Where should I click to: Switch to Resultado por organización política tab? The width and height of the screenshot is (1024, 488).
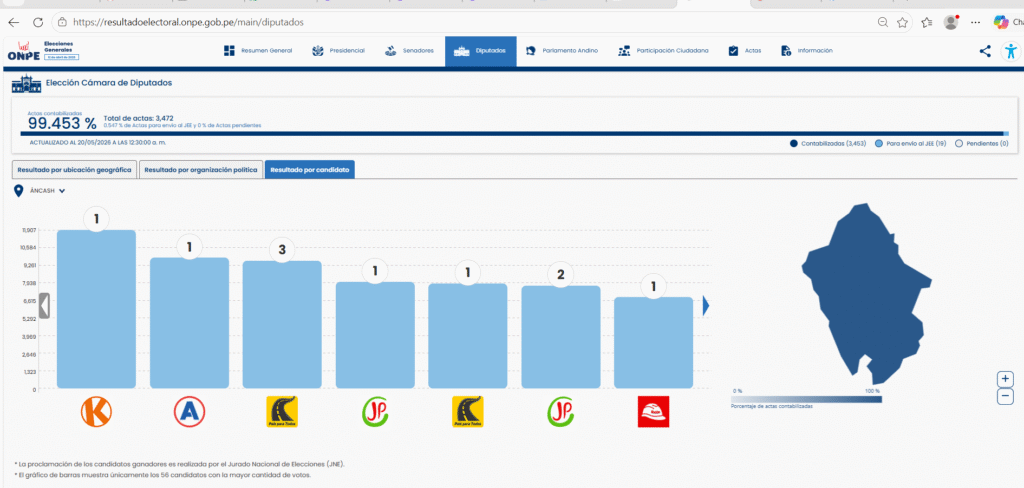click(200, 170)
